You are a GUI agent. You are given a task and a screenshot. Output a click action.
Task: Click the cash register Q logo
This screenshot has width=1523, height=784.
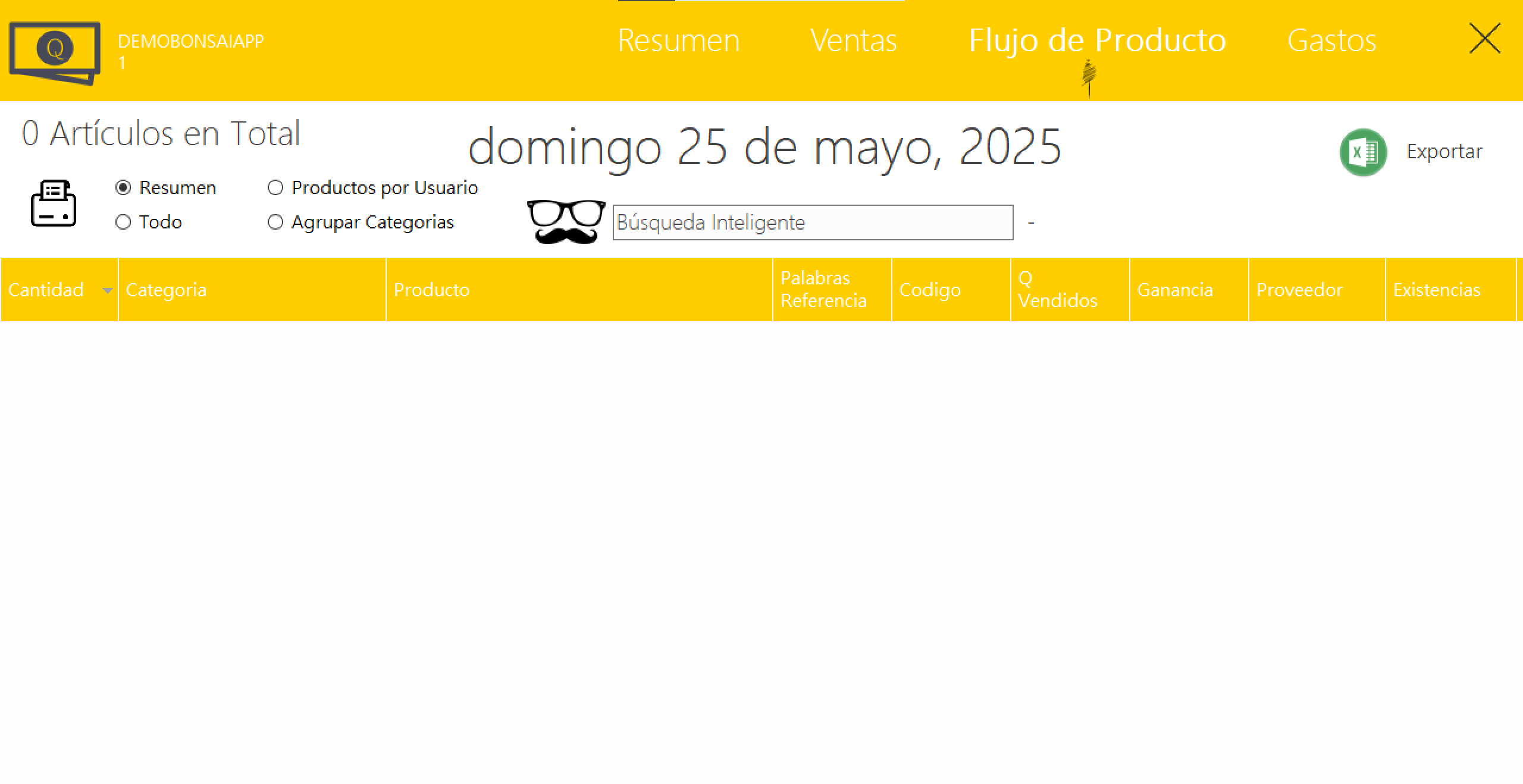[x=55, y=52]
